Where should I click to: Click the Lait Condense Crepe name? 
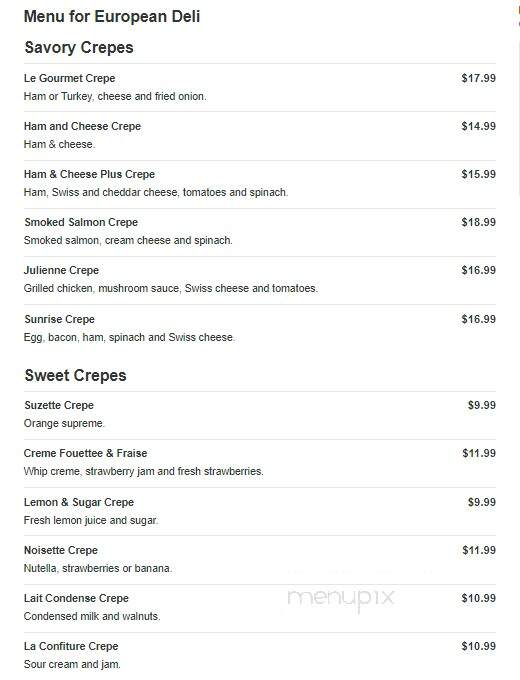pos(76,598)
